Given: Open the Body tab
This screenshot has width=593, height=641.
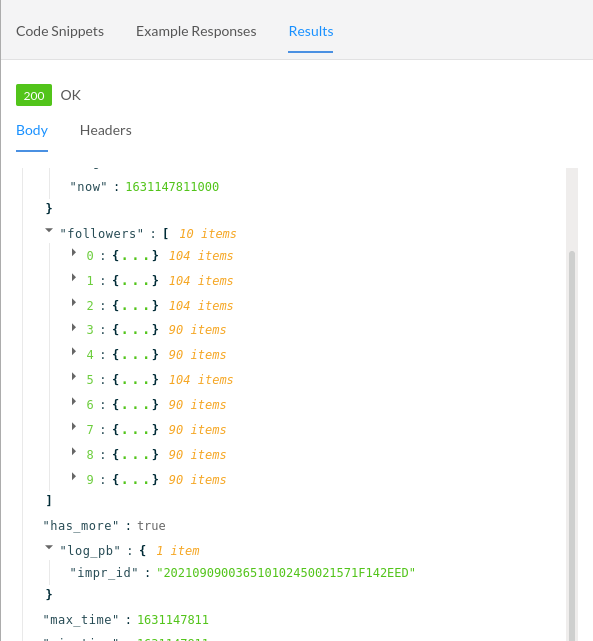Looking at the screenshot, I should point(32,130).
